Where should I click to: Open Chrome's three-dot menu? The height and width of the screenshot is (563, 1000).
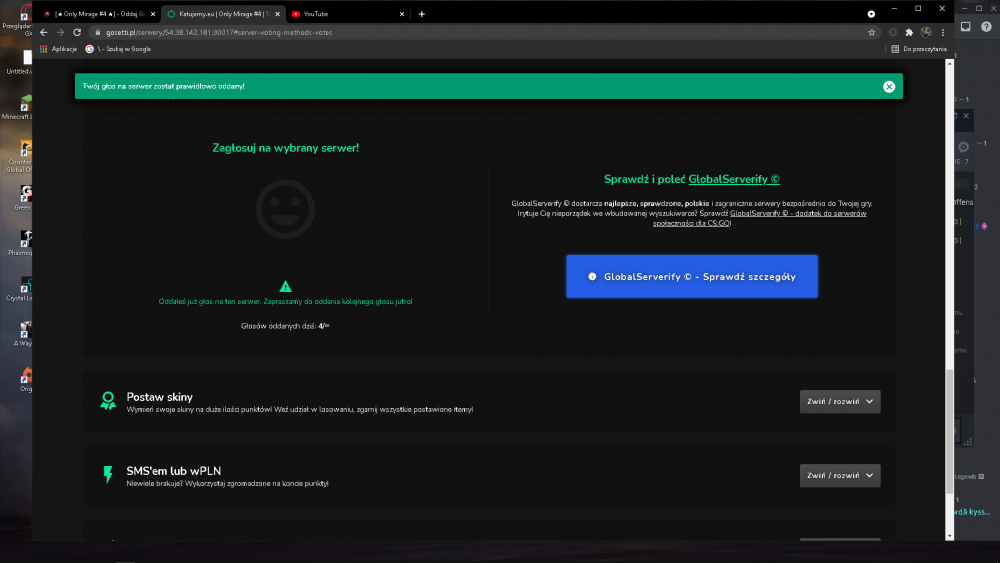pyautogui.click(x=943, y=33)
